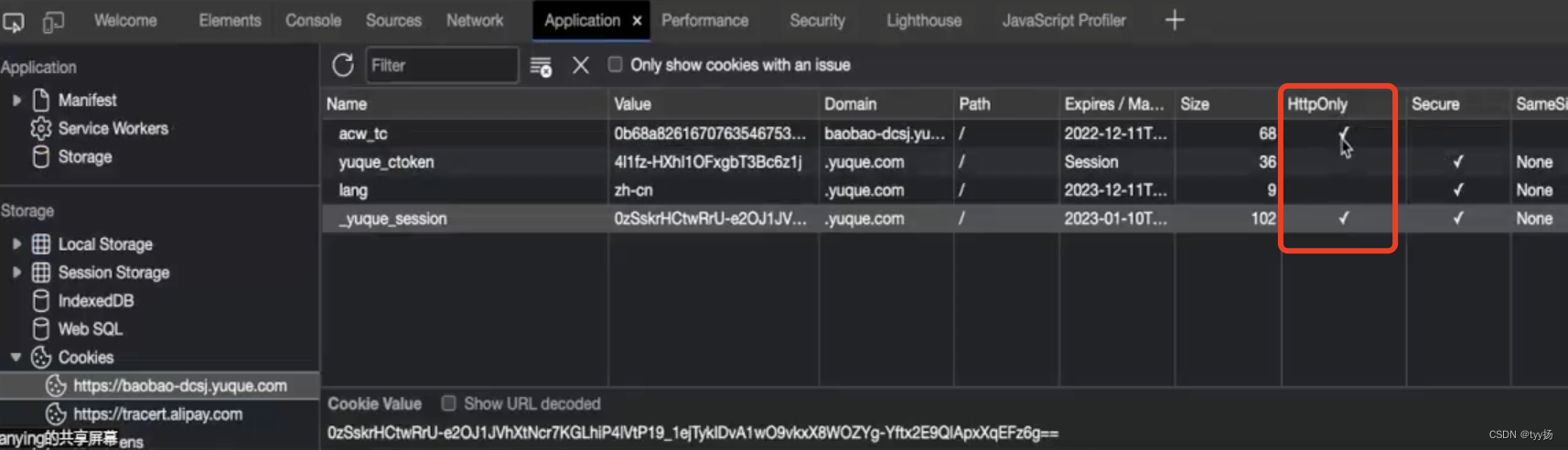This screenshot has height=450, width=1568.
Task: Delete selected cookie with the X icon
Action: pyautogui.click(x=581, y=65)
